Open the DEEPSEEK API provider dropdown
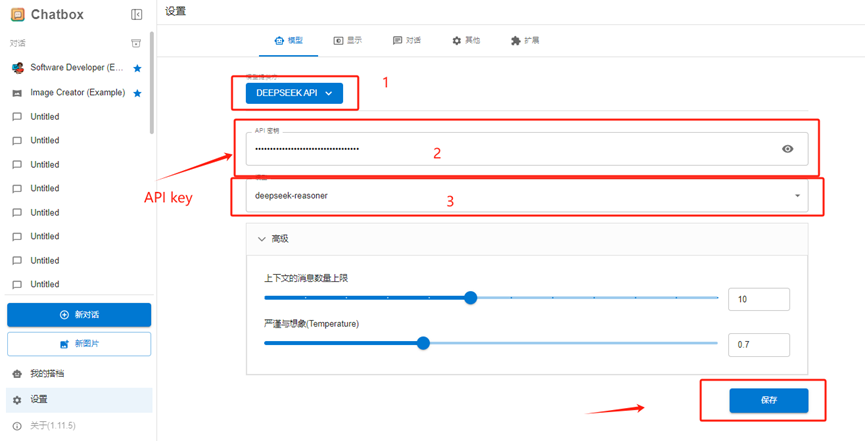 295,93
